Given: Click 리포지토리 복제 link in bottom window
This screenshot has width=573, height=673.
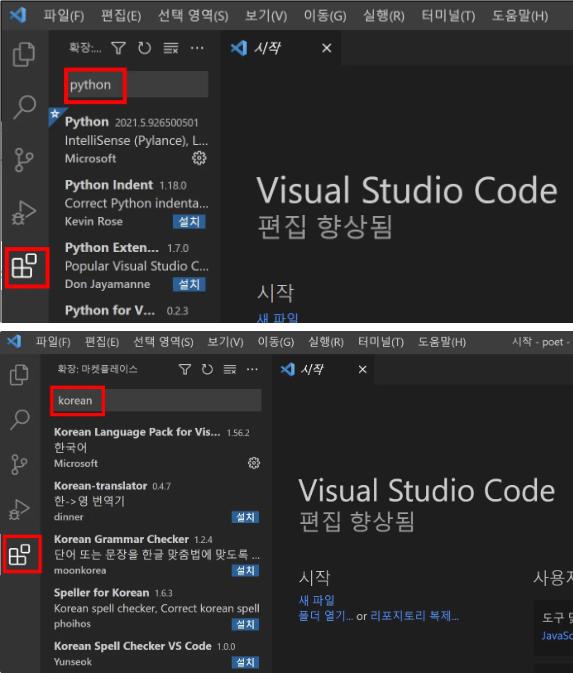Looking at the screenshot, I should click(x=414, y=616).
